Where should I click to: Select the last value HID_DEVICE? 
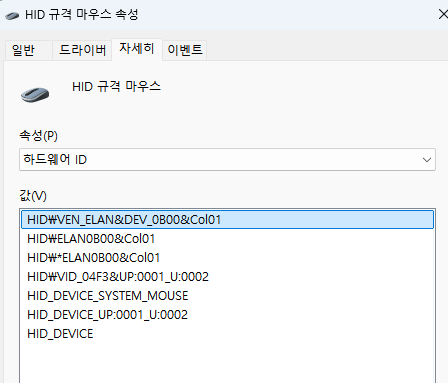[227, 334]
